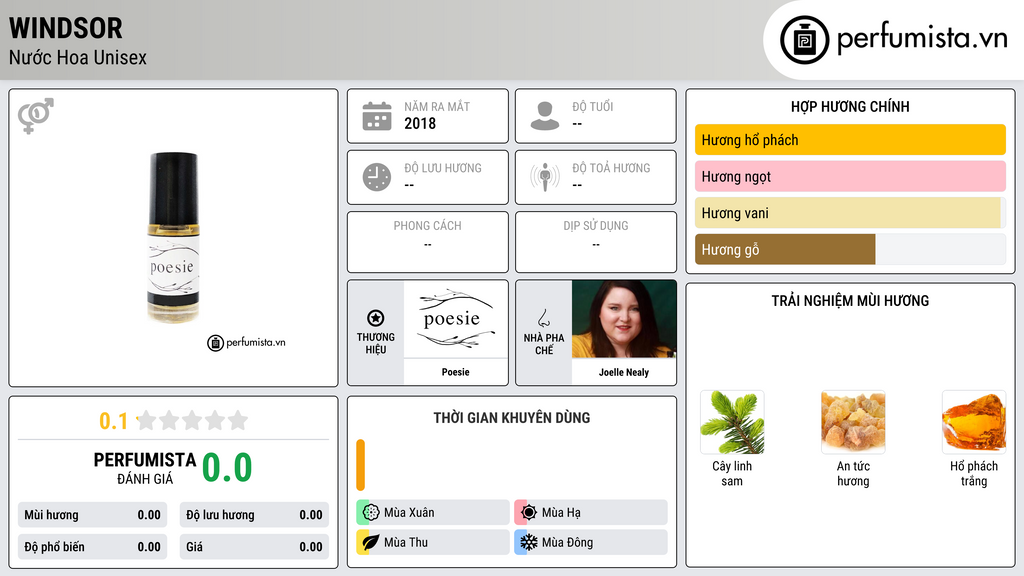This screenshot has width=1024, height=576.
Task: Click the Hương ngọt accord bar
Action: tap(850, 176)
